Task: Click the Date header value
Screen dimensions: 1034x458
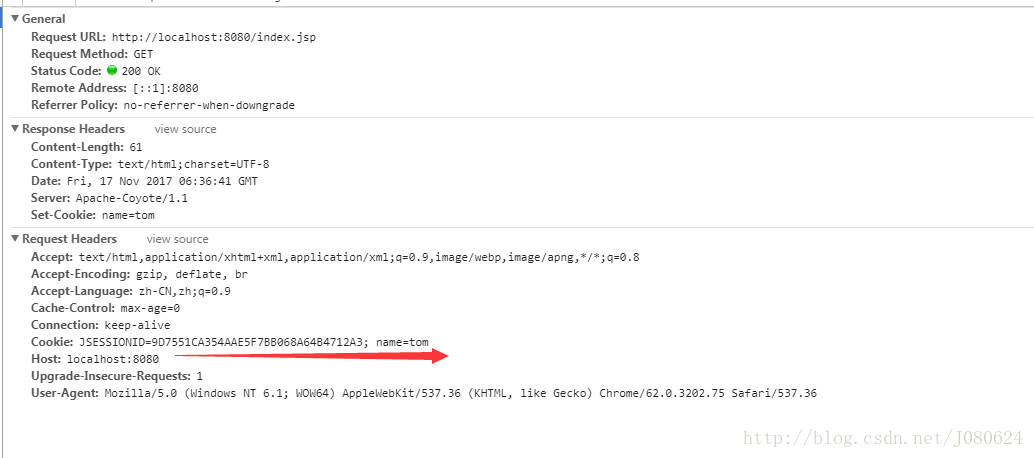Action: coord(162,181)
